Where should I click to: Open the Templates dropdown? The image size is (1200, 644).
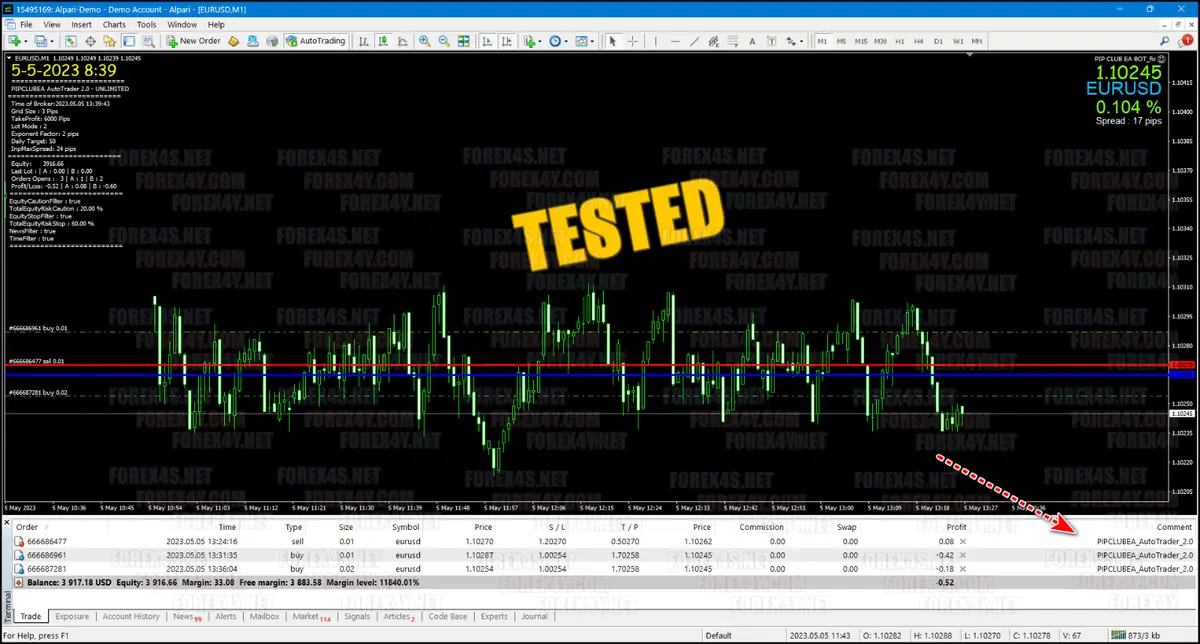(584, 41)
